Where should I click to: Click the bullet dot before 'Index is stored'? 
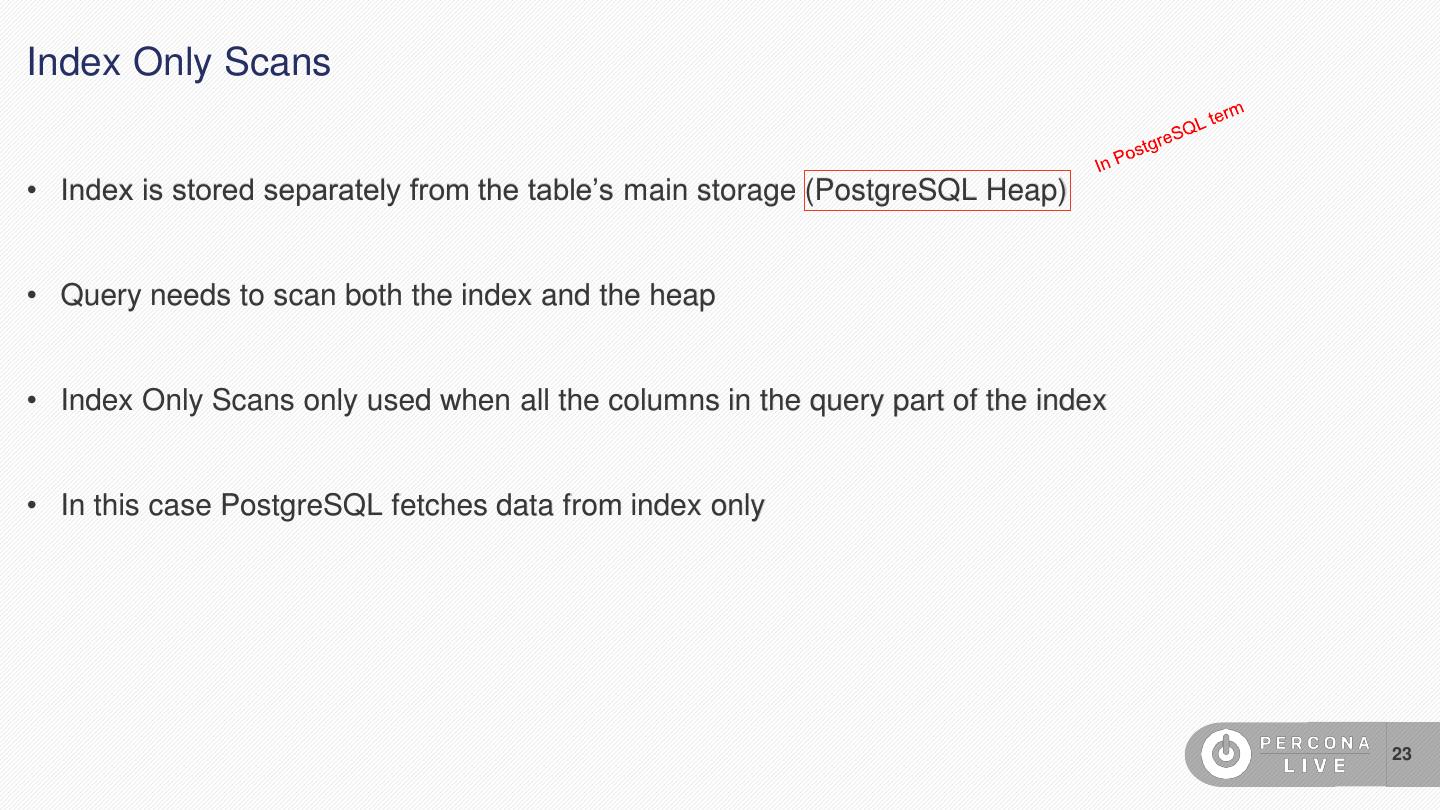34,190
